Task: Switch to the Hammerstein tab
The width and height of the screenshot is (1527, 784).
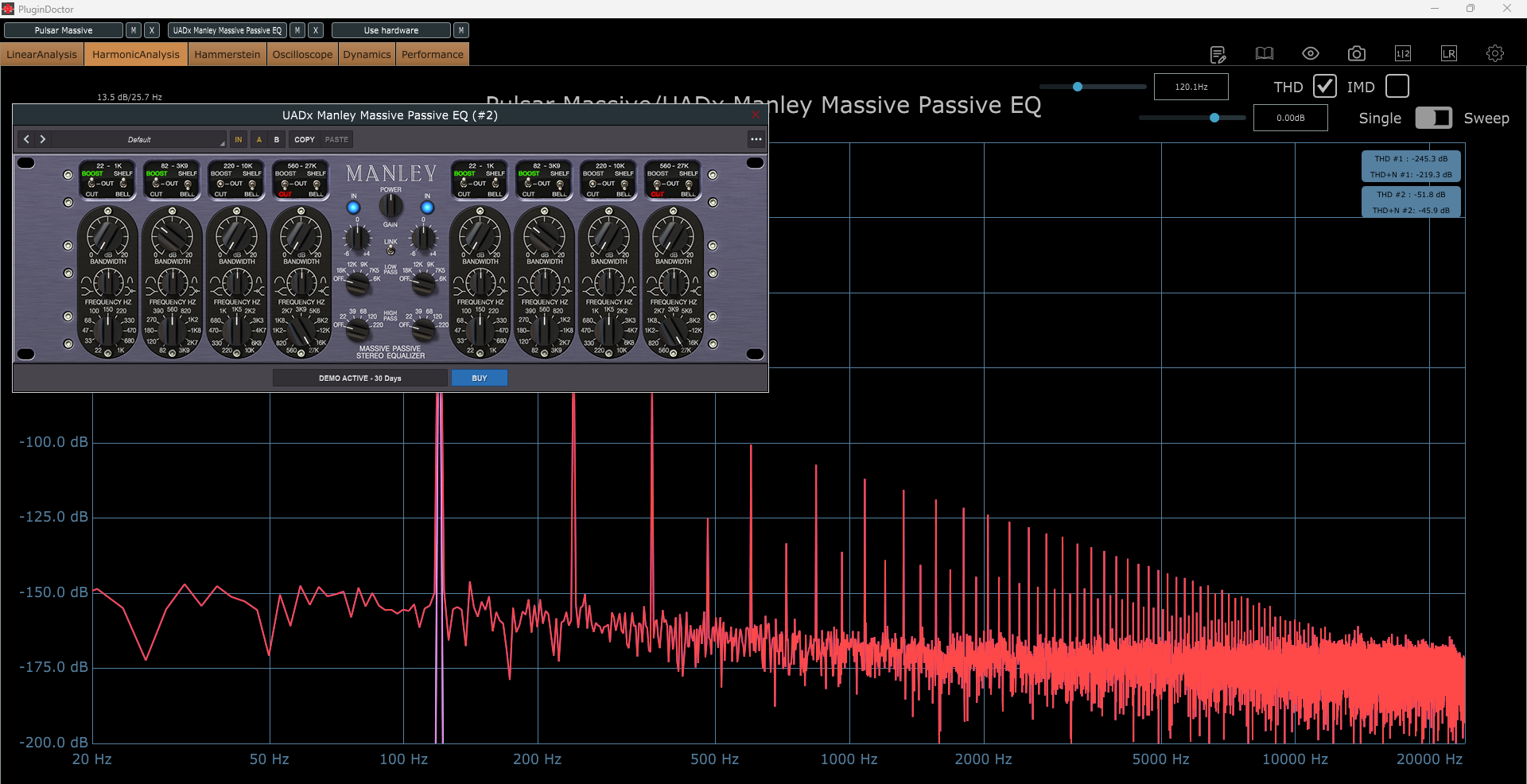Action: coord(227,54)
